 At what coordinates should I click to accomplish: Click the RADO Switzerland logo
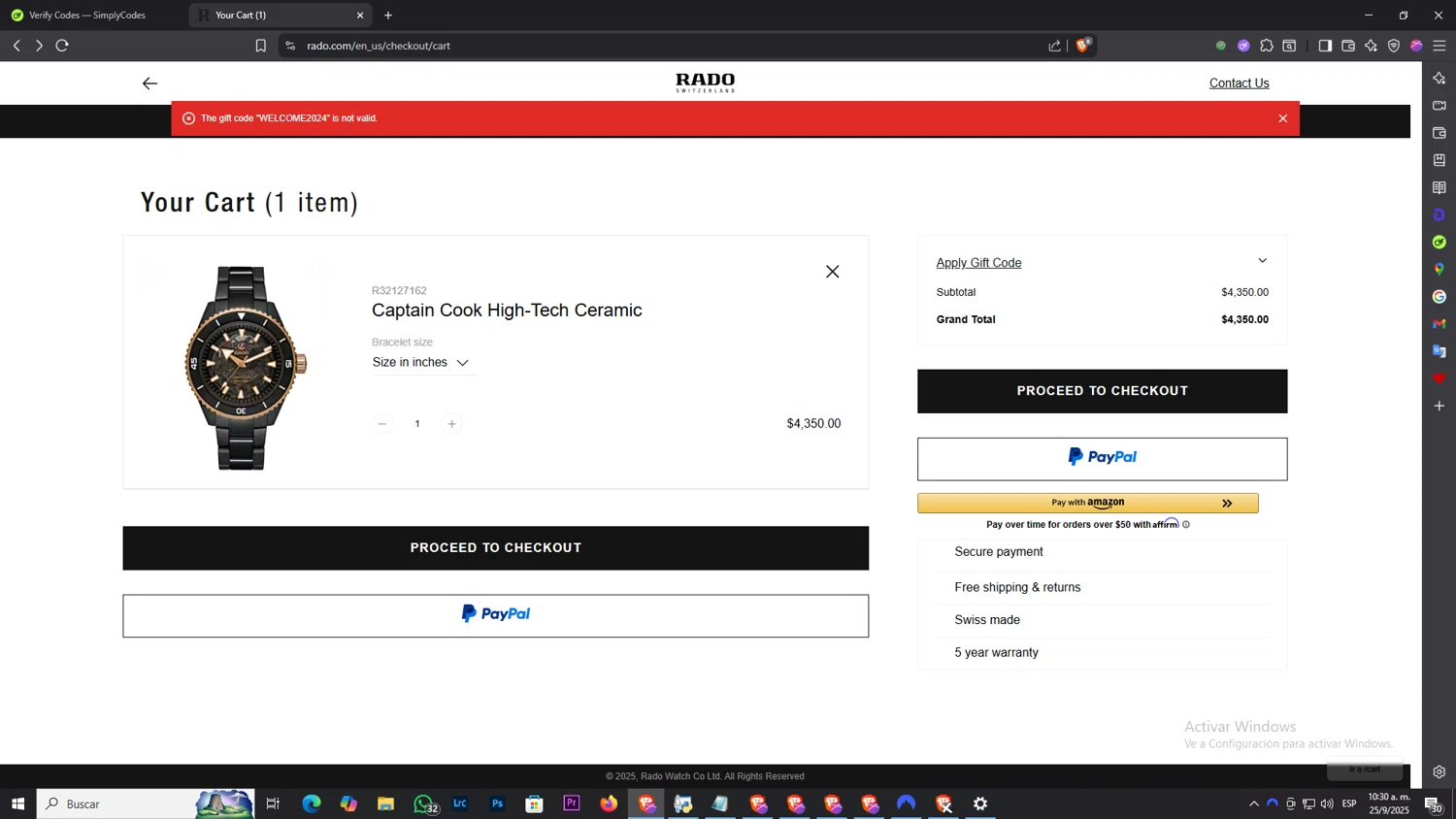[x=706, y=82]
